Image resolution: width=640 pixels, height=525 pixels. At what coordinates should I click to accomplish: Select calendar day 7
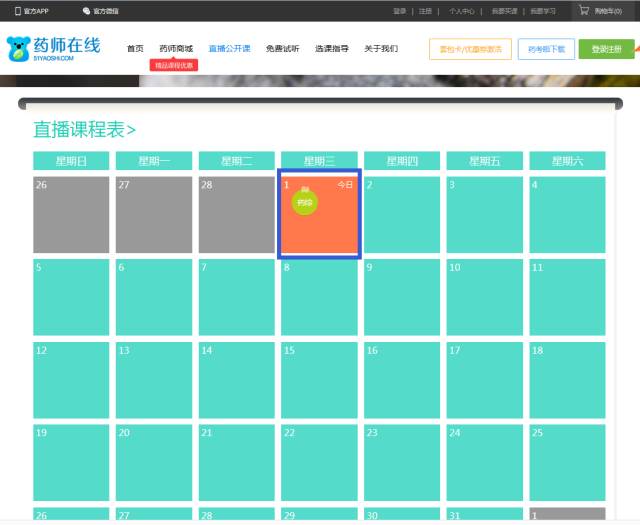pyautogui.click(x=237, y=298)
